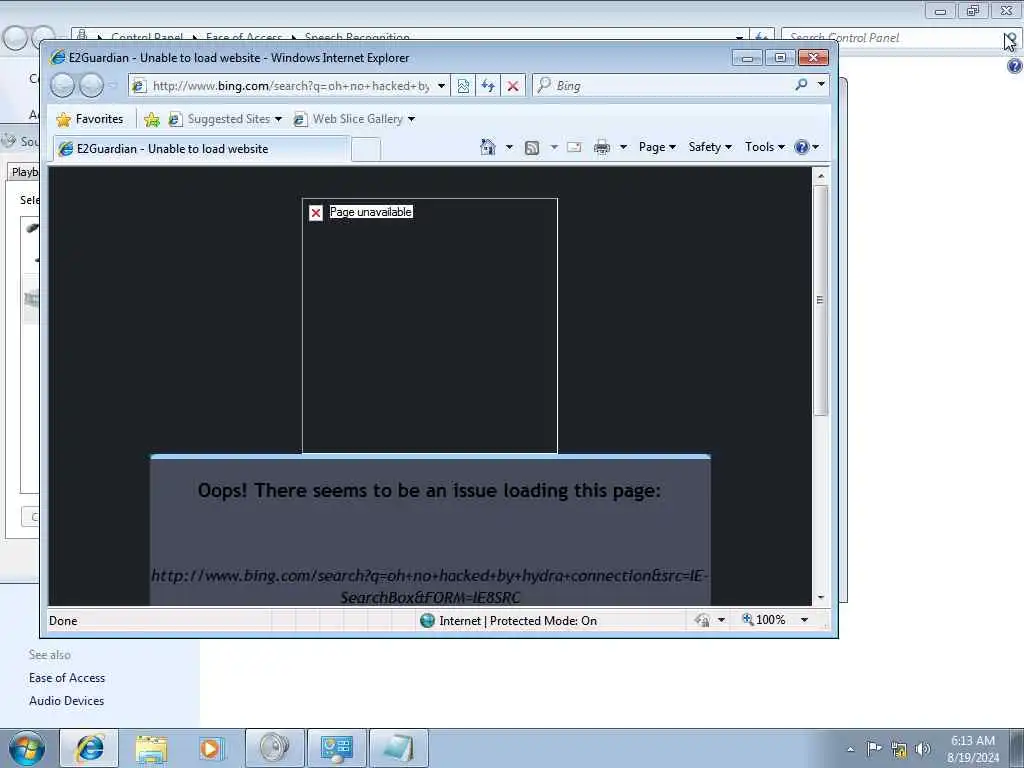Screen dimensions: 1024x768
Task: Click the Help question mark icon
Action: point(802,147)
